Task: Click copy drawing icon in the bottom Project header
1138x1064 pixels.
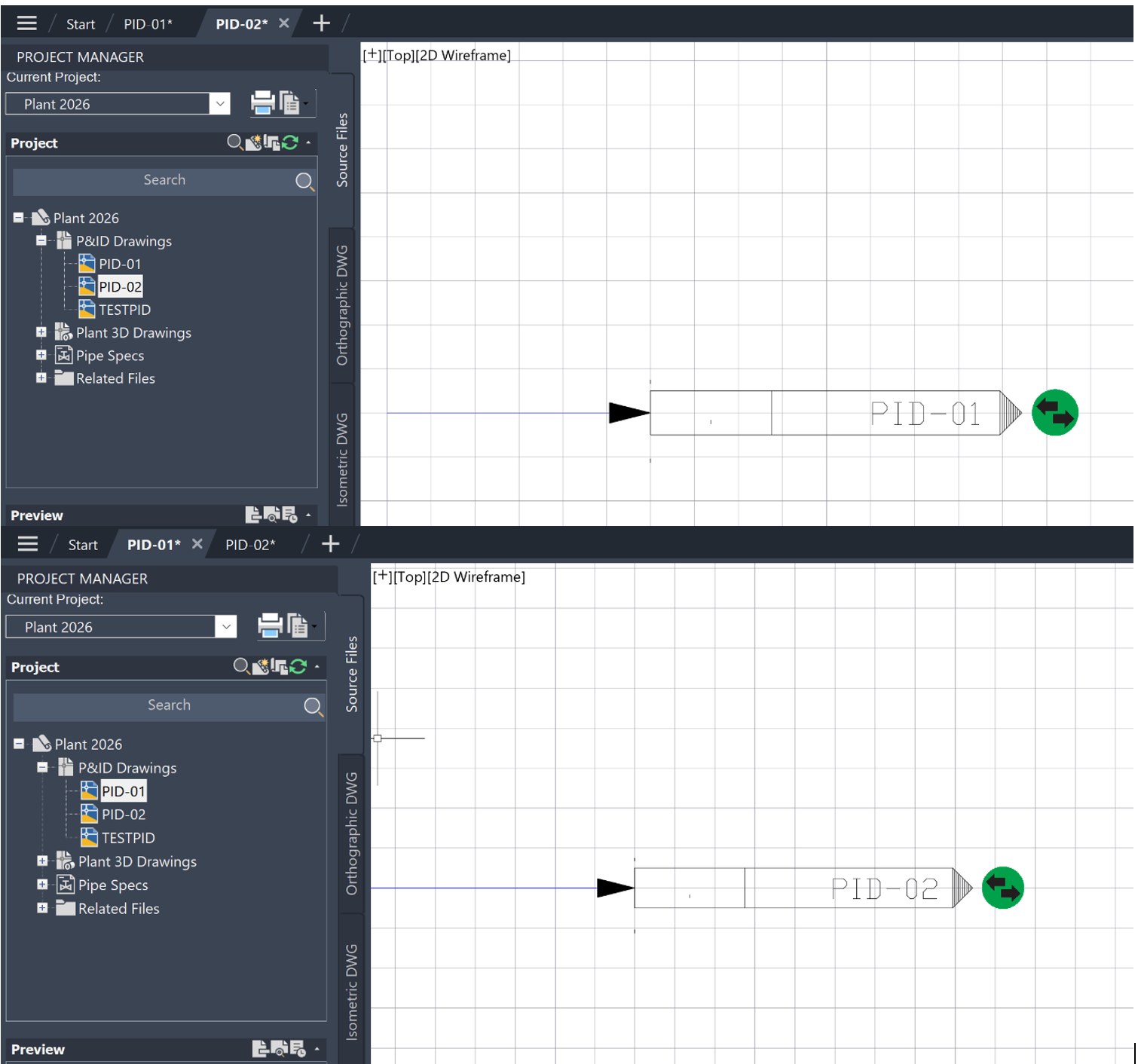Action: [x=279, y=666]
